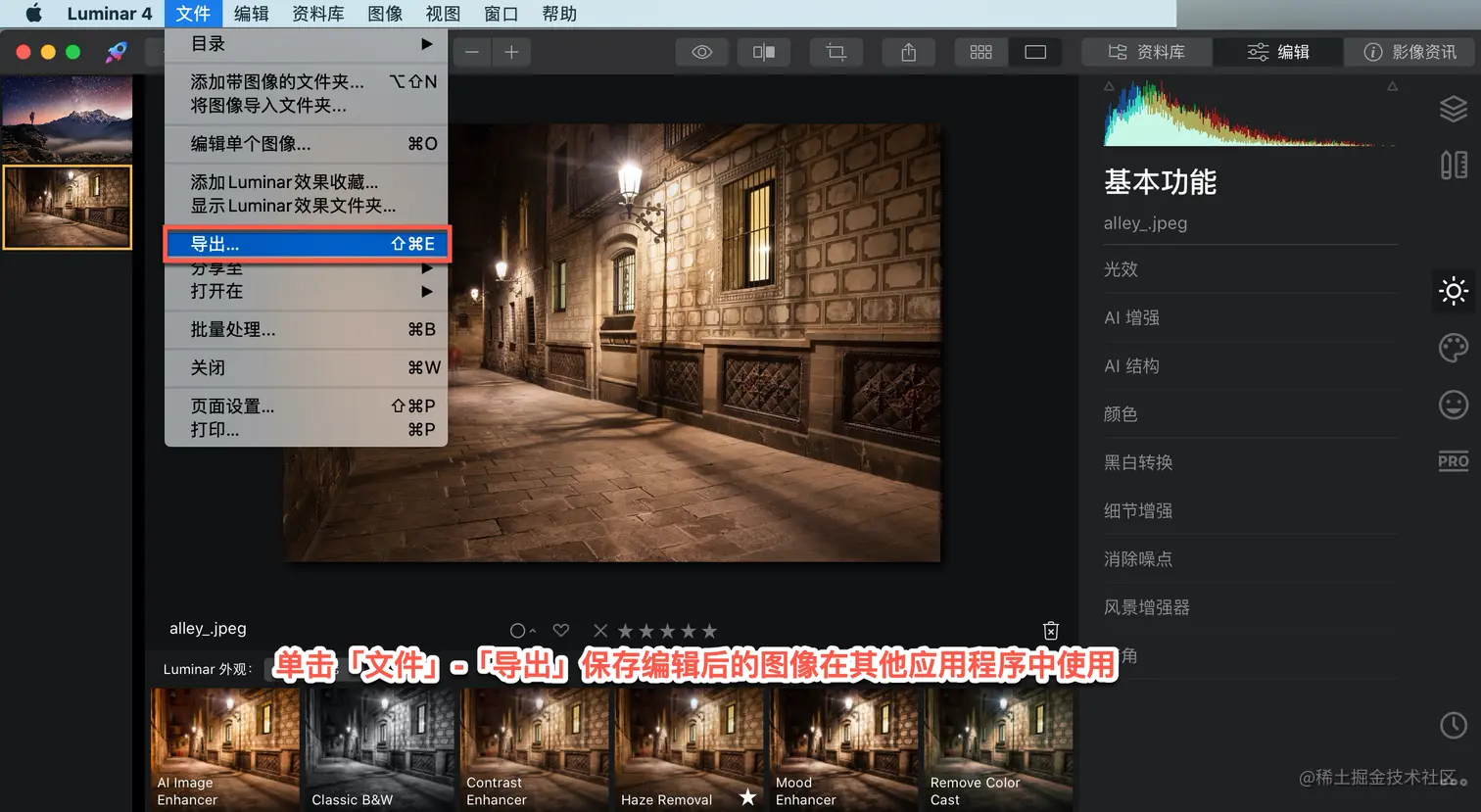
Task: Switch to single image view
Action: [x=1035, y=52]
